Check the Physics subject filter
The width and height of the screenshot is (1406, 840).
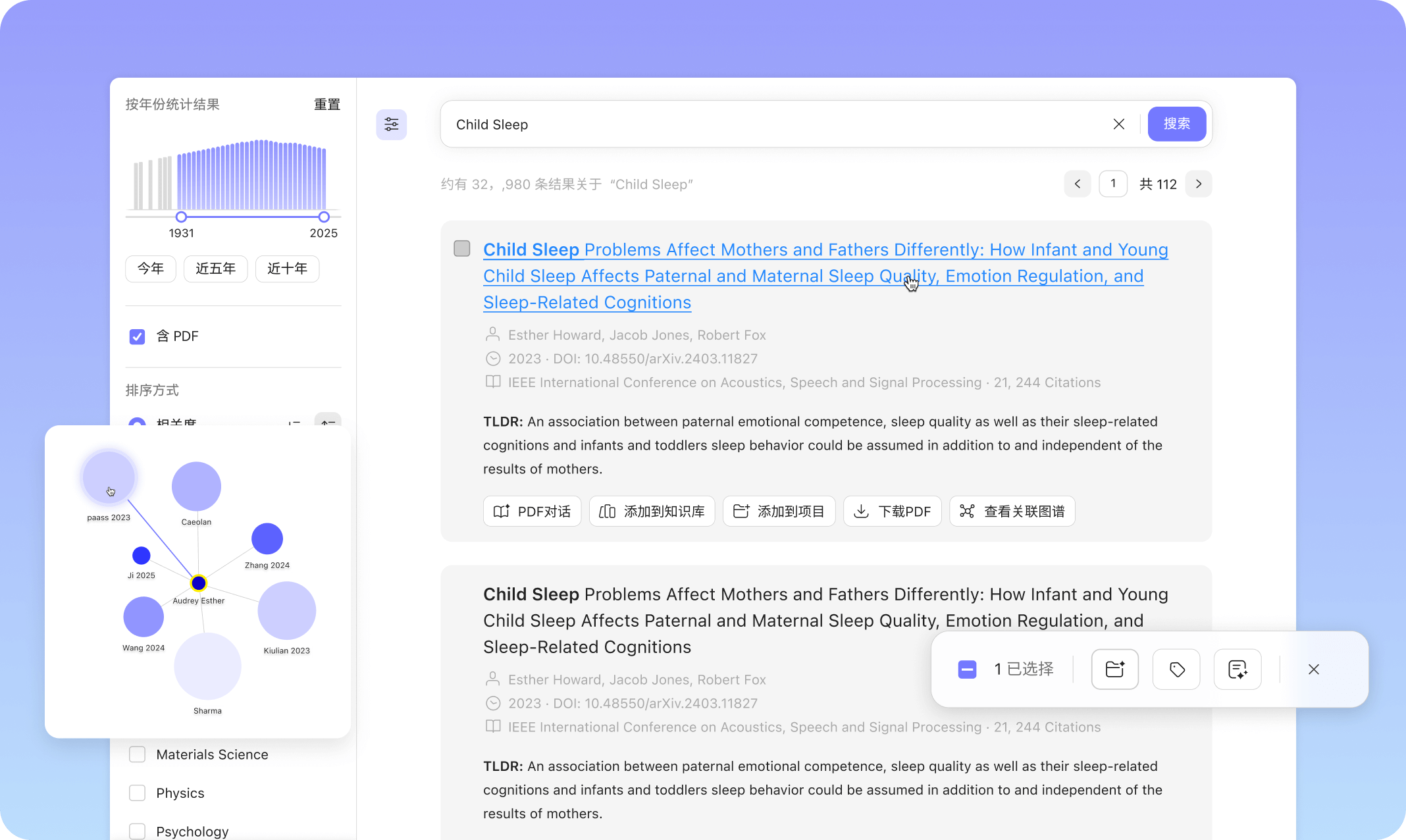pyautogui.click(x=137, y=793)
